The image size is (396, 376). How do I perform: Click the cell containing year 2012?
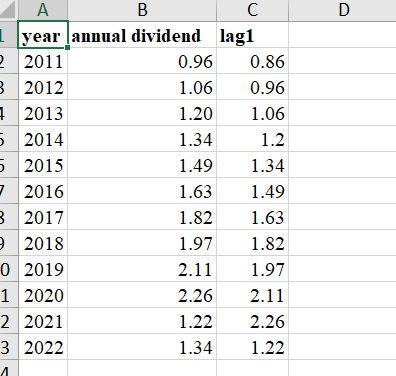(x=43, y=87)
